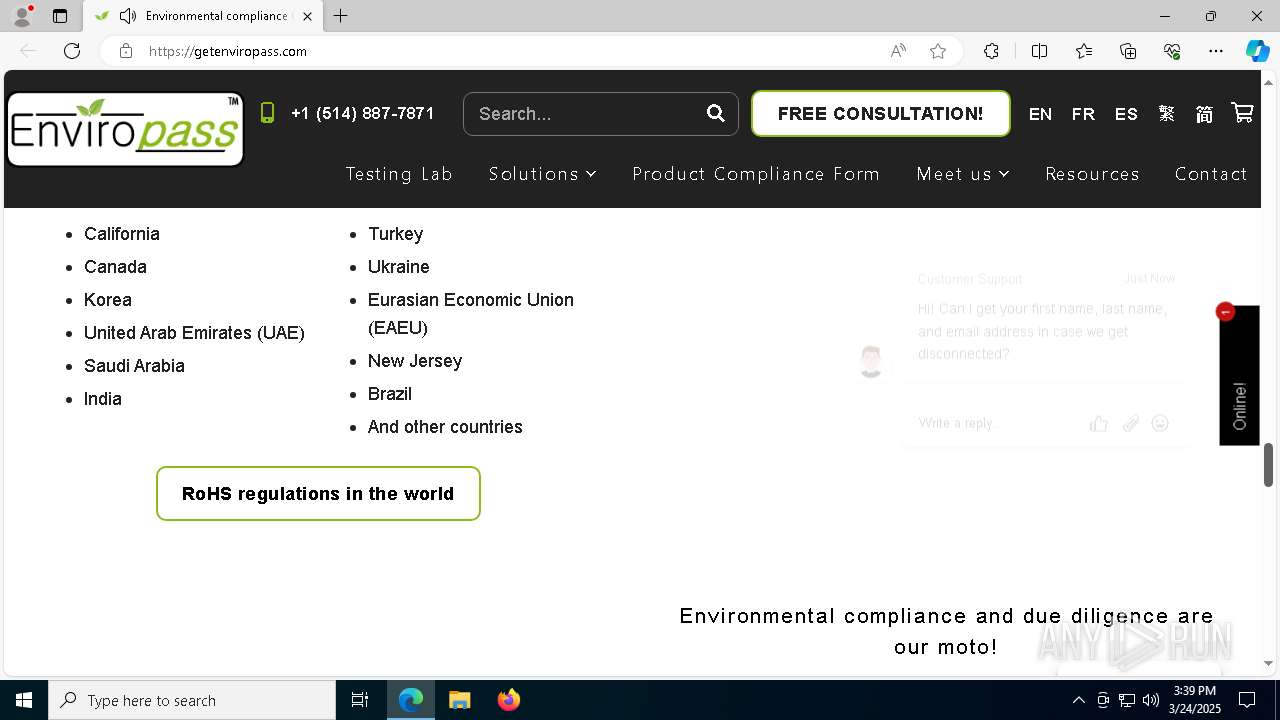The image size is (1280, 720).
Task: Go to the Resources page
Action: 1092,174
